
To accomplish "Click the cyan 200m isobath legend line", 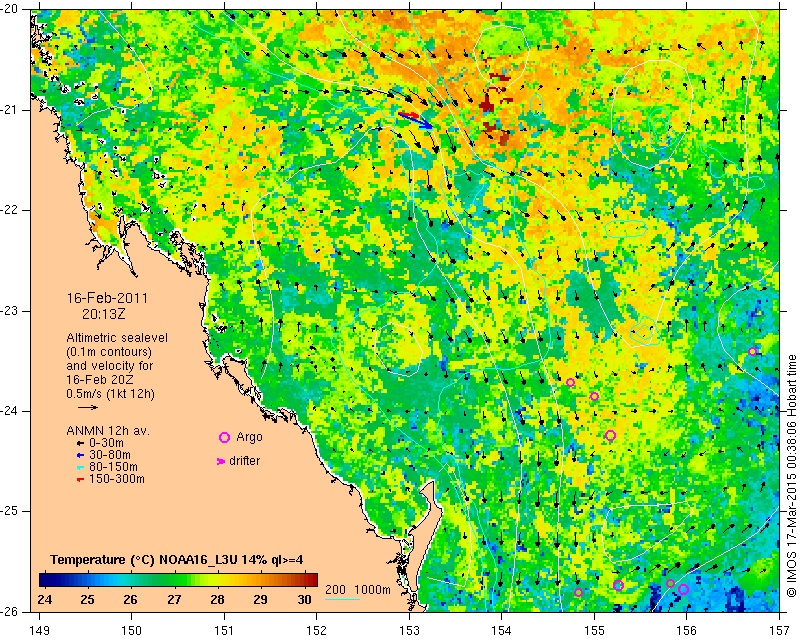I will [342, 599].
